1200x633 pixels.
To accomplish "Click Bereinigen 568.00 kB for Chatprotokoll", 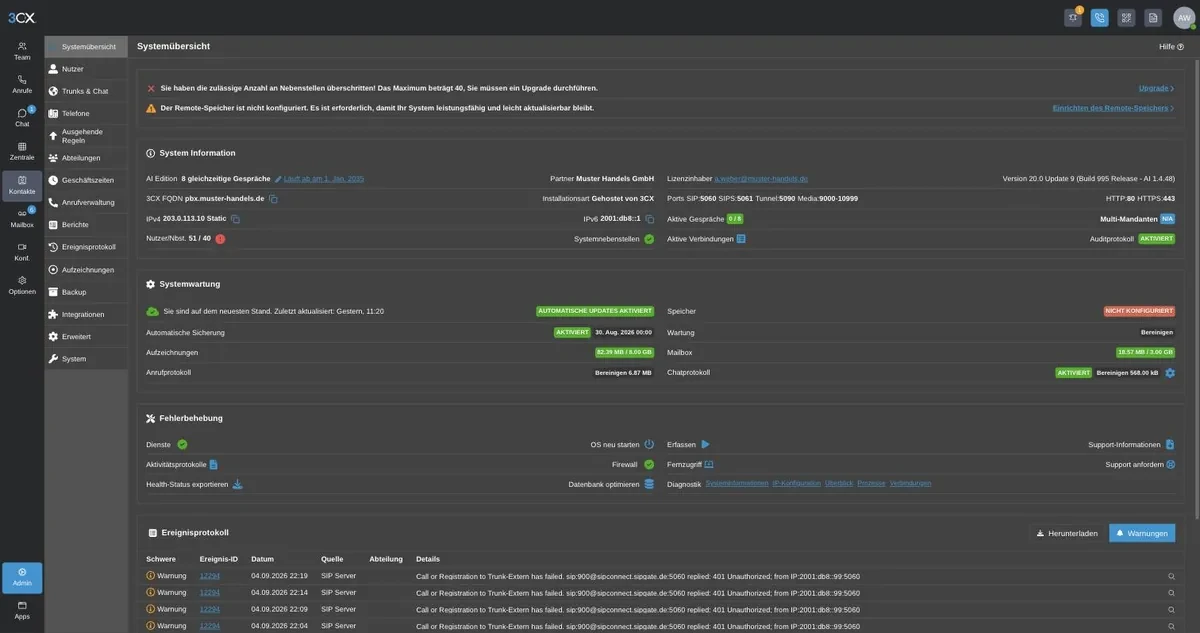I will [x=1128, y=373].
